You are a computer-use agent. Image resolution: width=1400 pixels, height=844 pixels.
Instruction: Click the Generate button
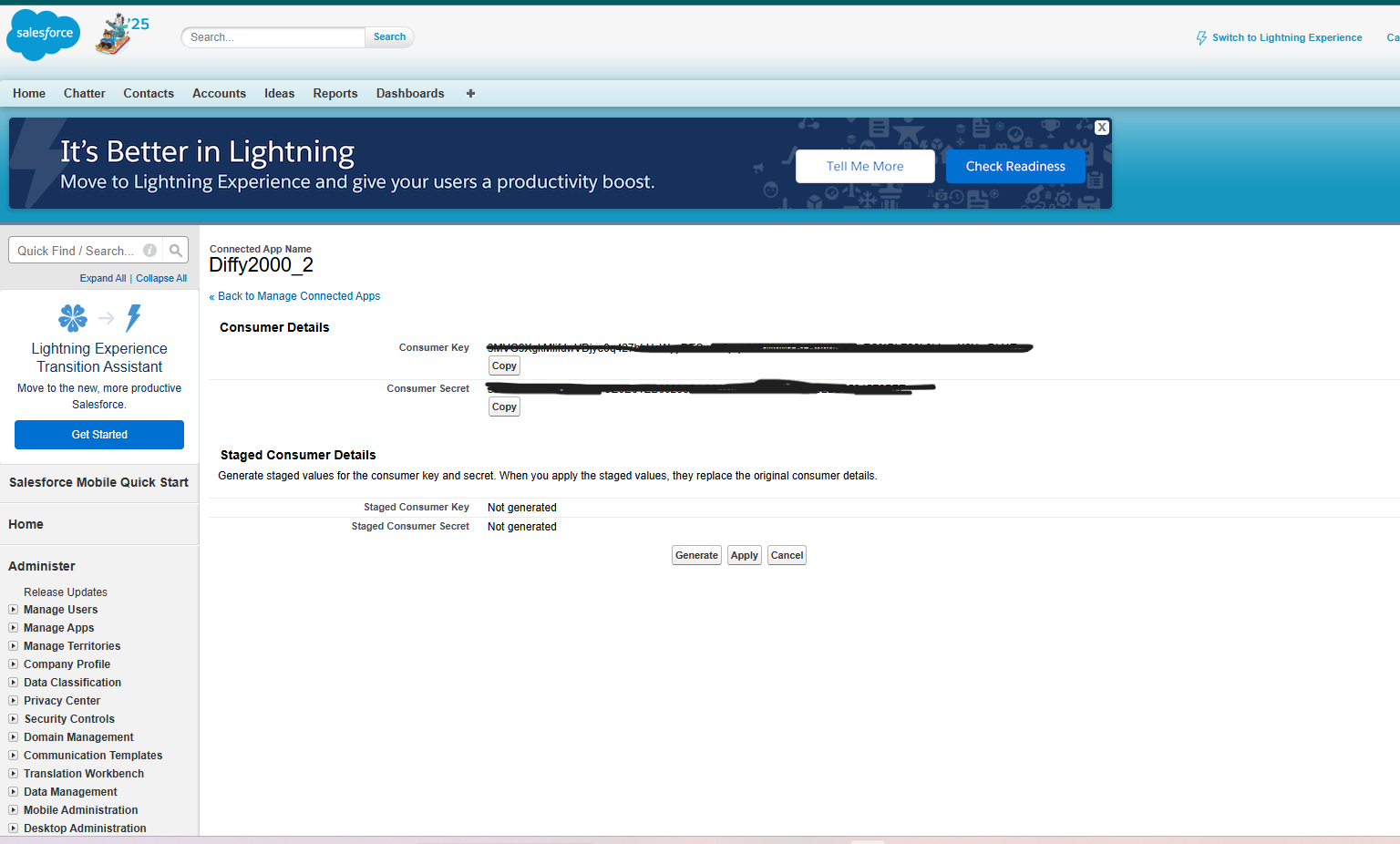[696, 555]
